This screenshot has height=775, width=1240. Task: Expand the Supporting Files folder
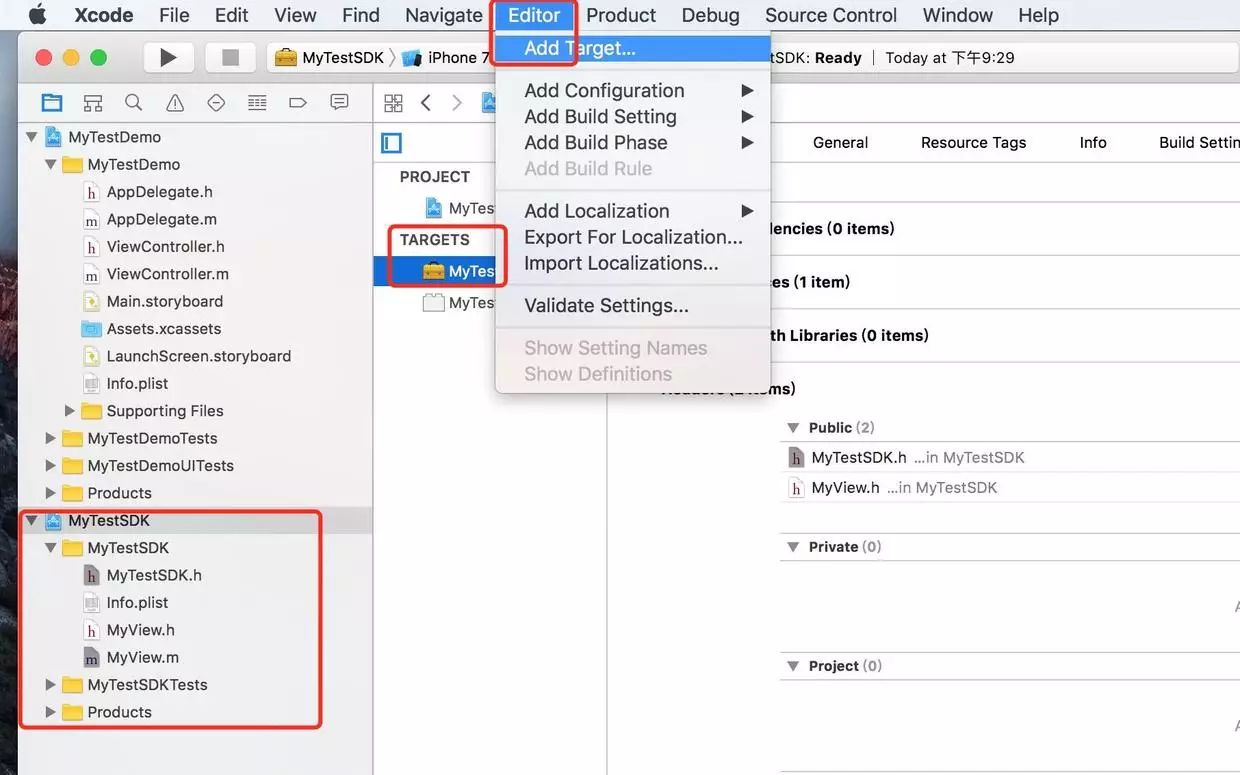[x=69, y=411]
